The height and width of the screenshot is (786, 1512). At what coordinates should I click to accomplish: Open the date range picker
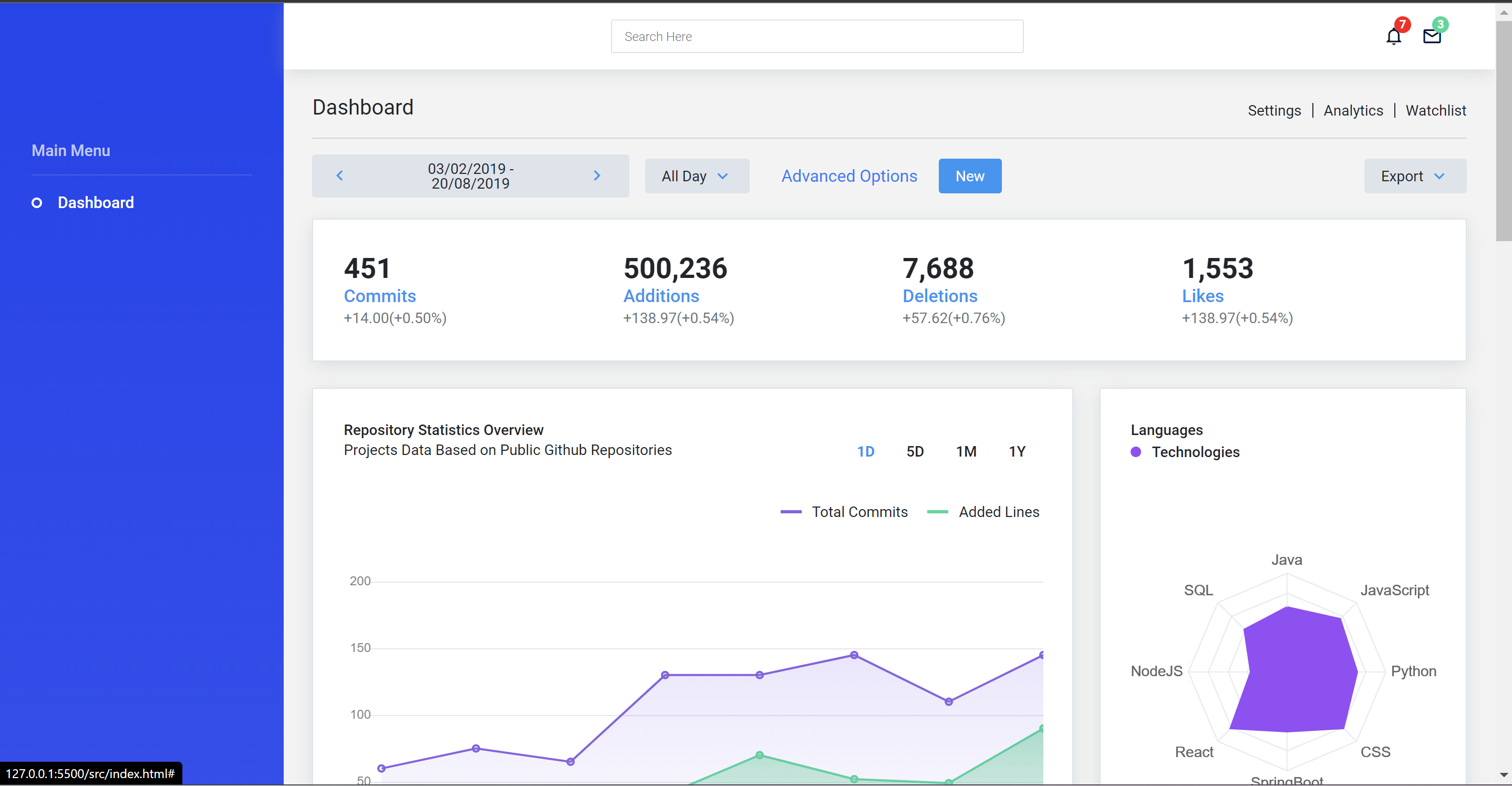(470, 176)
